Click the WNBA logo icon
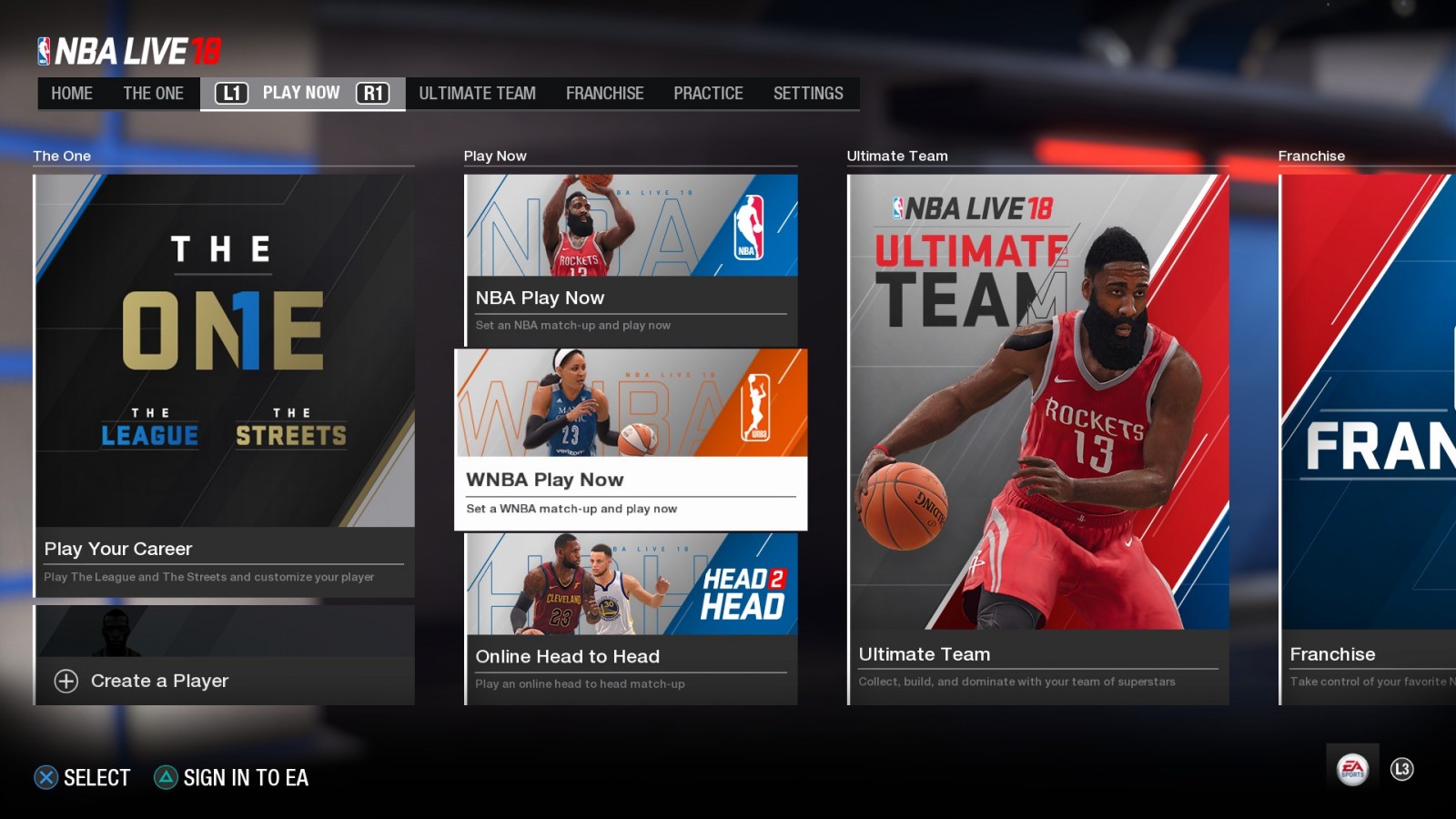This screenshot has height=819, width=1456. [754, 407]
